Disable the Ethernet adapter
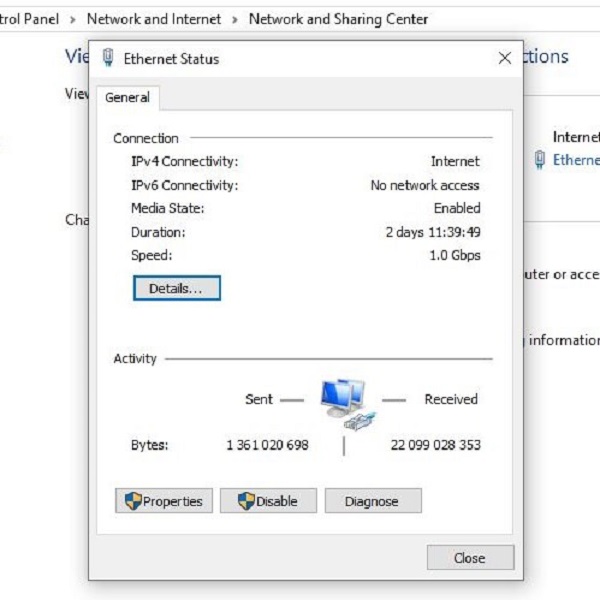The height and width of the screenshot is (600, 600). [x=268, y=501]
